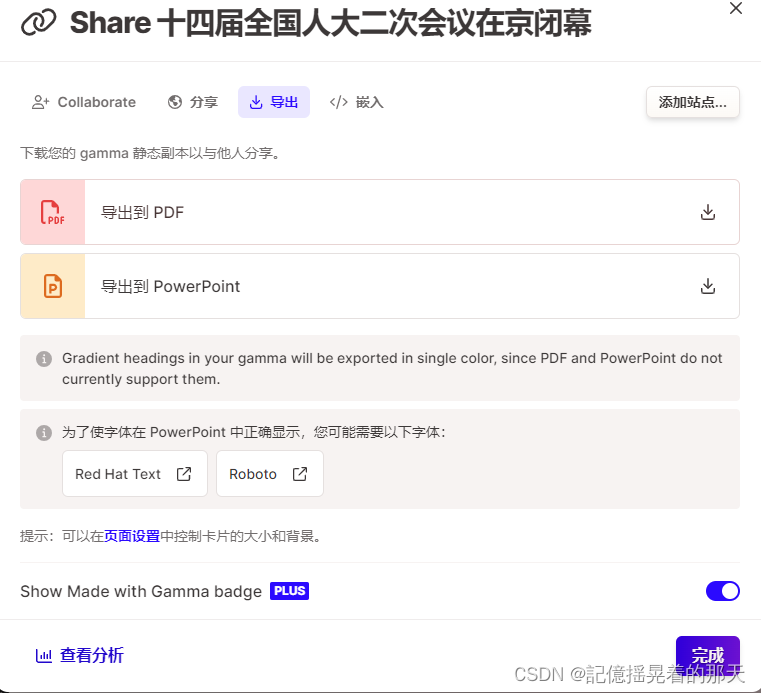The image size is (761, 693).
Task: Click download arrow in PDF row
Action: click(708, 212)
